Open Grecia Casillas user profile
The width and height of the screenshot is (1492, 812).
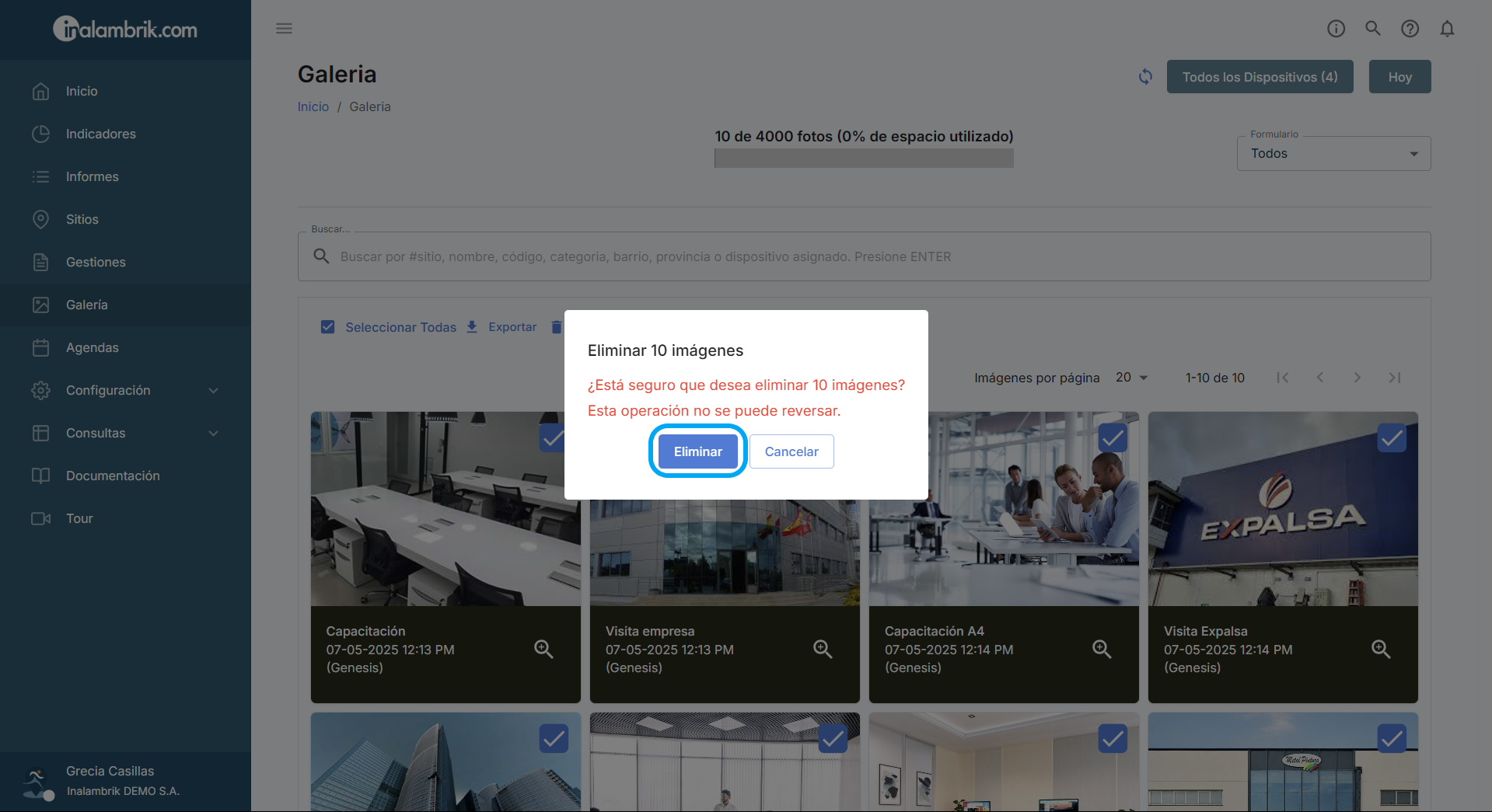coord(125,781)
